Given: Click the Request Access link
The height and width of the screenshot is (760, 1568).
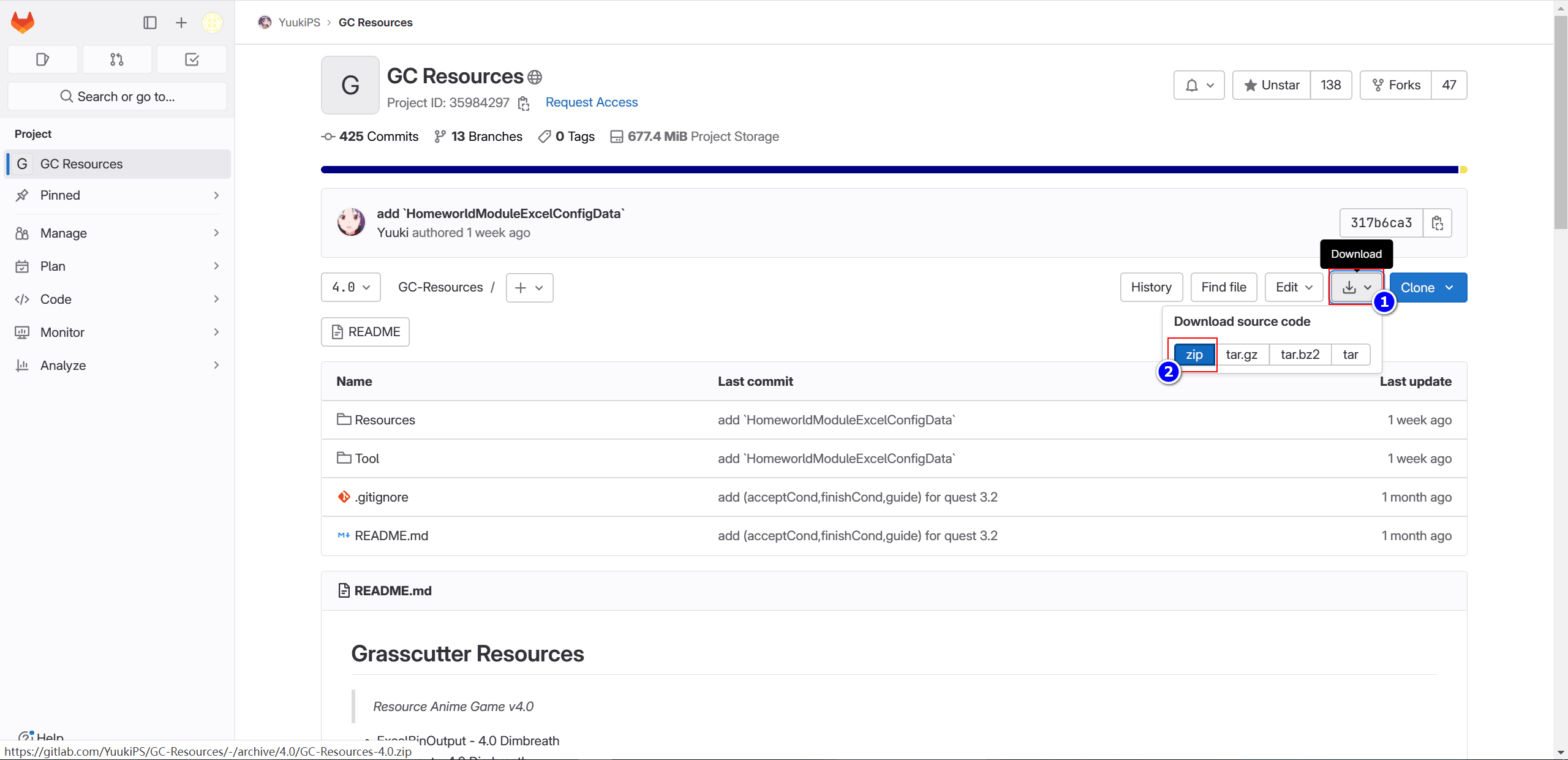Looking at the screenshot, I should (592, 102).
